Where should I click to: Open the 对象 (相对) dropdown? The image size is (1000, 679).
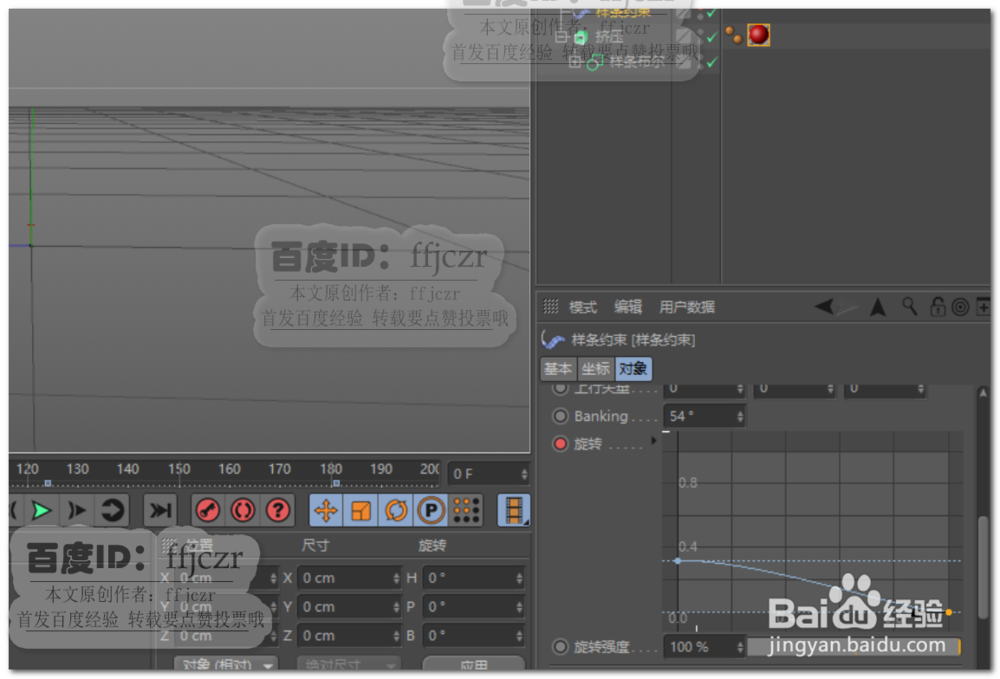[x=226, y=663]
